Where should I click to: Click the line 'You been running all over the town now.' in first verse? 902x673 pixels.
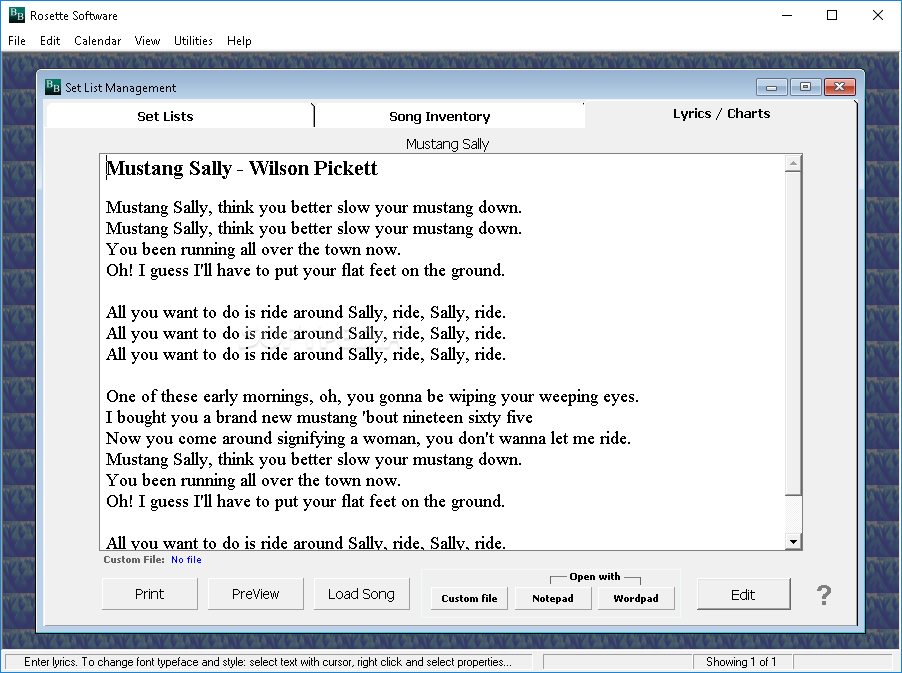[253, 250]
